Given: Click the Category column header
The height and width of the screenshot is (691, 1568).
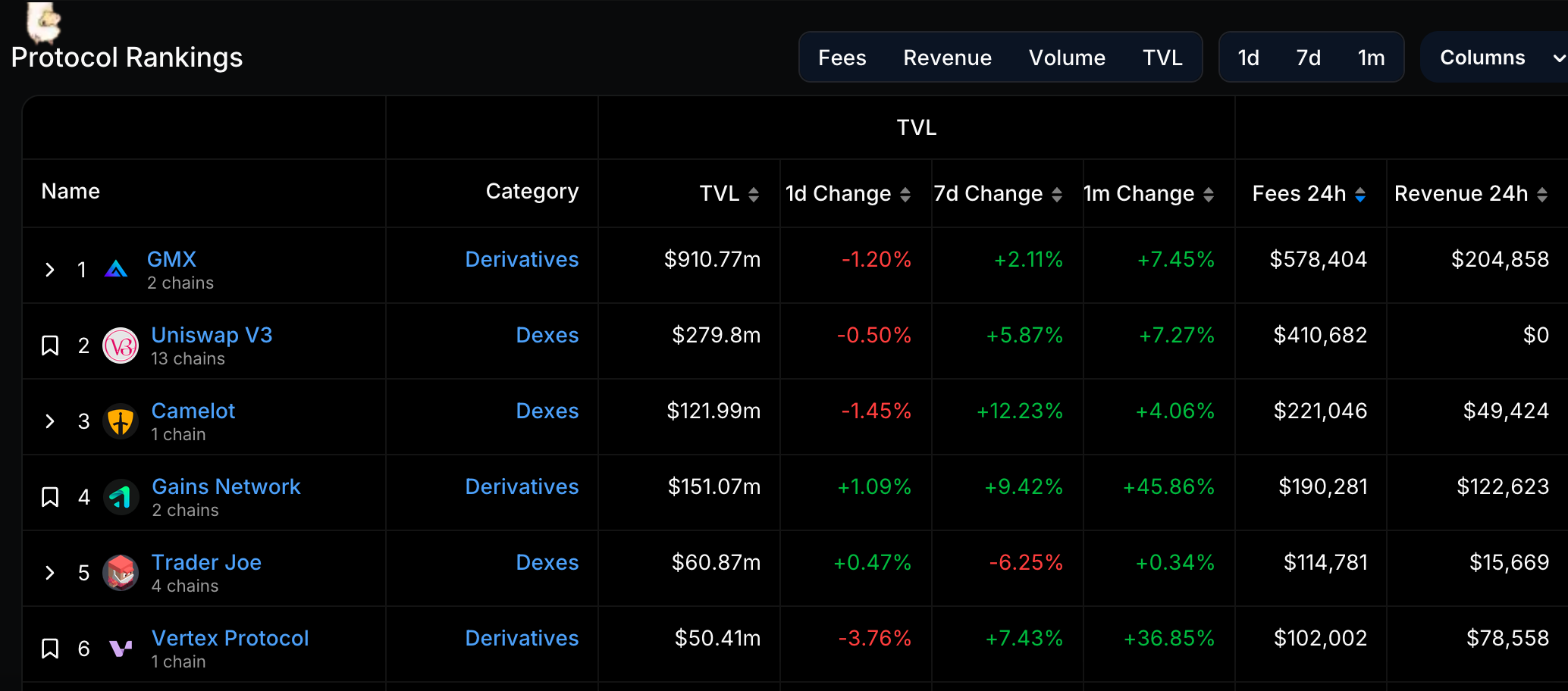Looking at the screenshot, I should point(532,192).
